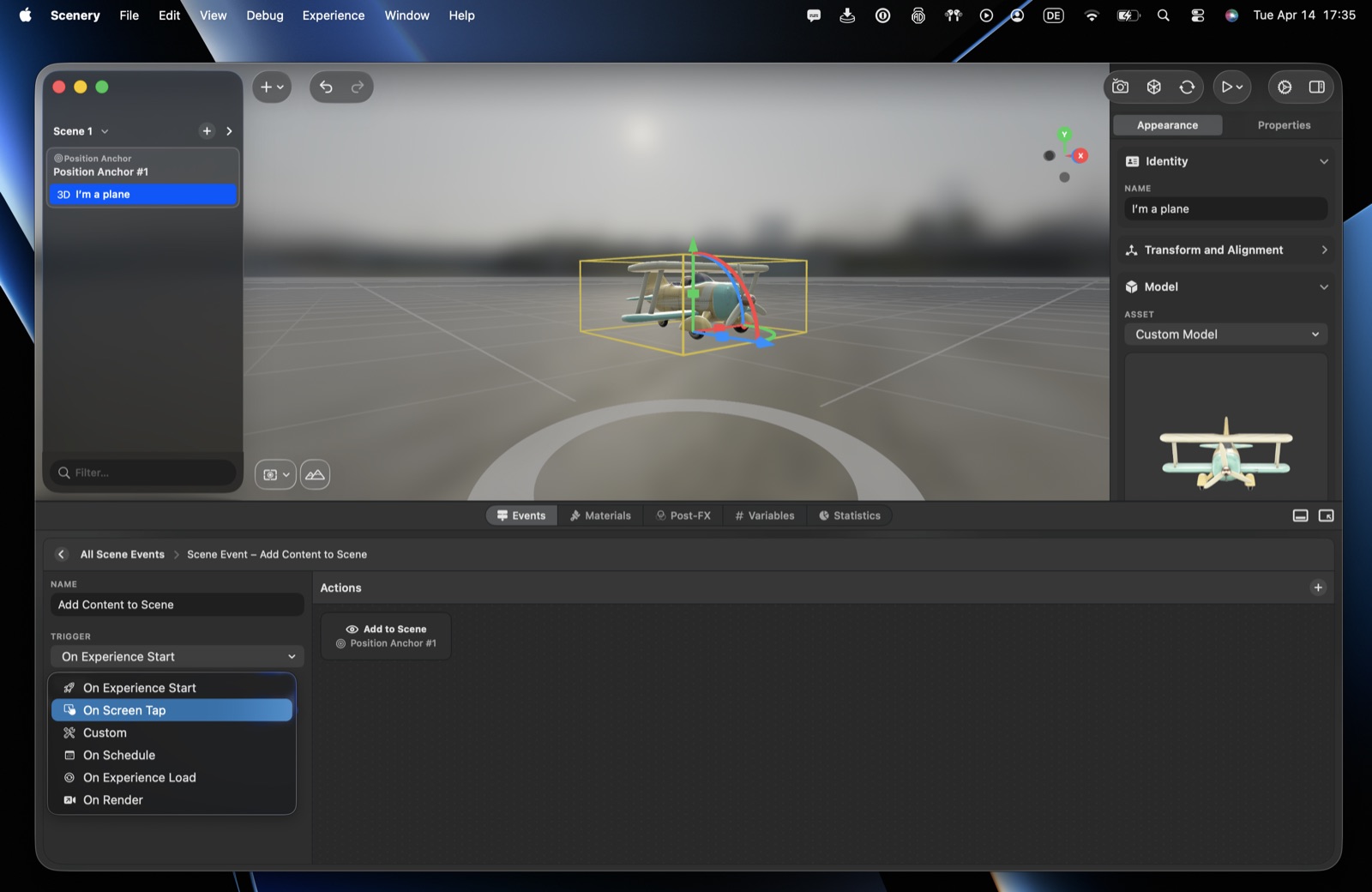Open the Edit menu
The height and width of the screenshot is (892, 1372).
(169, 15)
